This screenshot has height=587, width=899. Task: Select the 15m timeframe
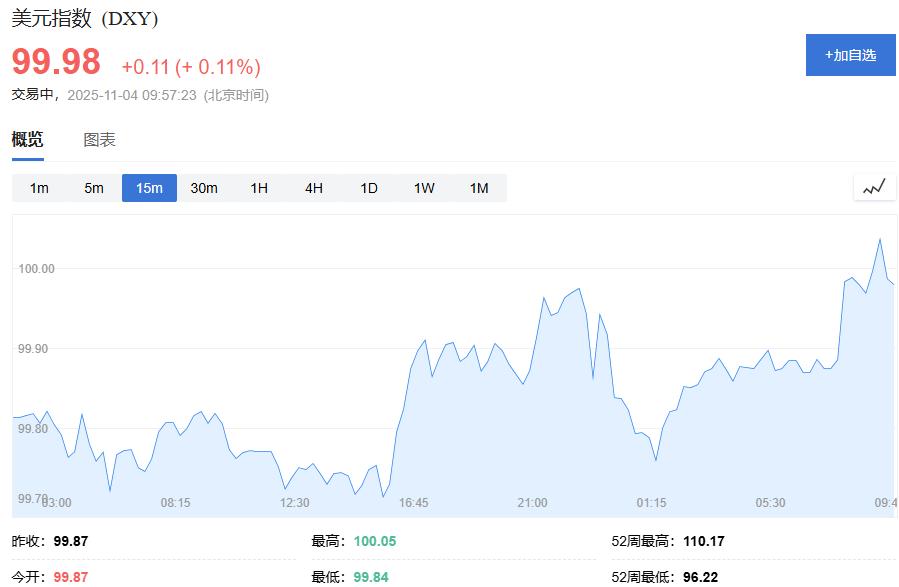[x=148, y=187]
